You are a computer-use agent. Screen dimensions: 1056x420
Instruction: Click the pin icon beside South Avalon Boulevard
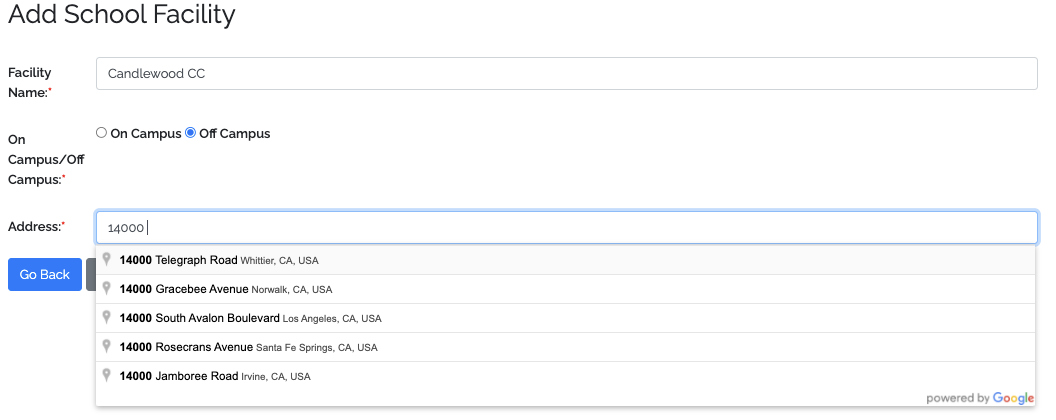click(x=107, y=318)
